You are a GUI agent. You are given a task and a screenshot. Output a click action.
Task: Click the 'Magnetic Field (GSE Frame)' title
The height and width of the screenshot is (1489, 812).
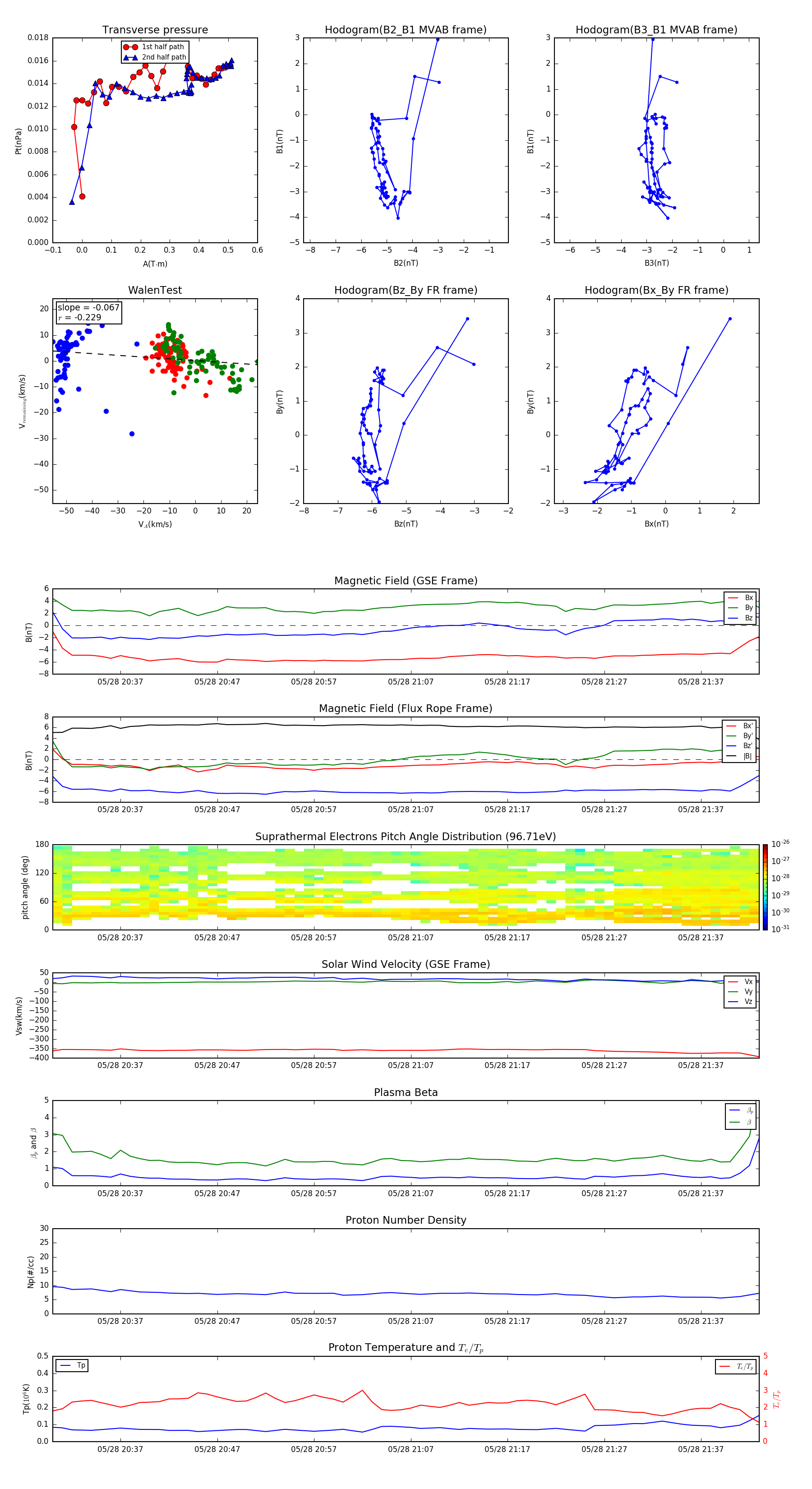[x=406, y=581]
